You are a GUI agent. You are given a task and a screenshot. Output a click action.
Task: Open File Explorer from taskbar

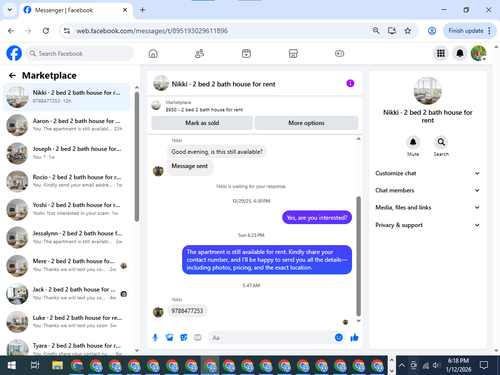tap(57, 365)
